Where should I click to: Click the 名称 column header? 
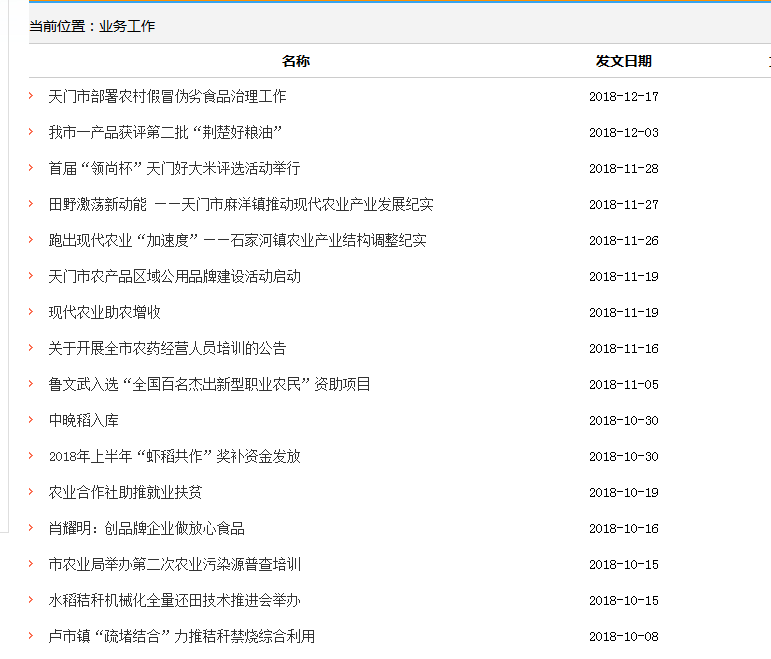(296, 61)
